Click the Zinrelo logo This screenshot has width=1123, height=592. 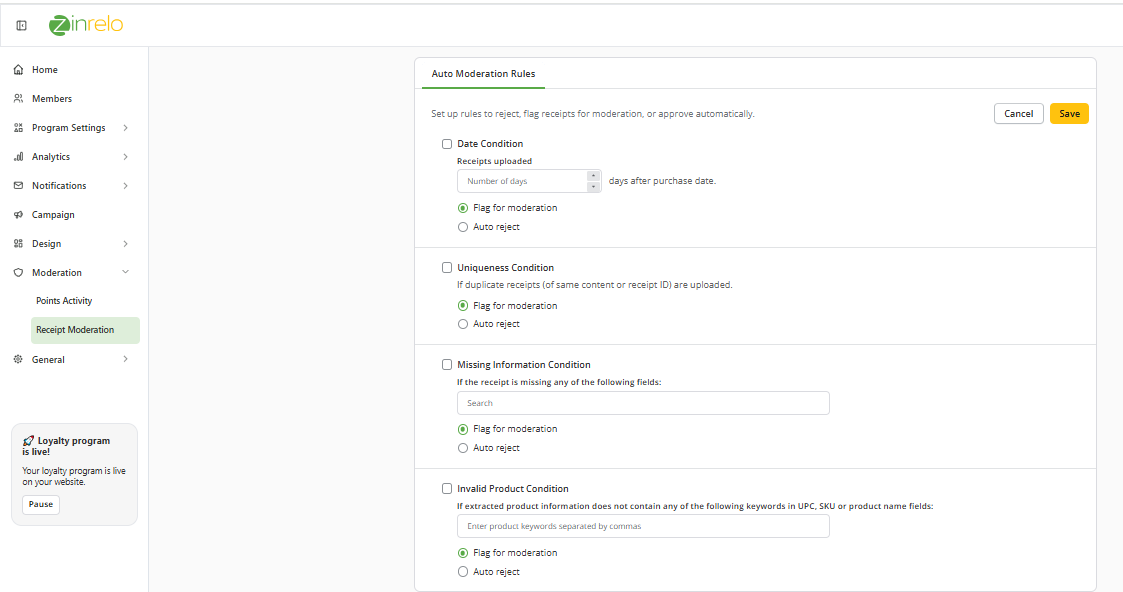click(x=86, y=25)
